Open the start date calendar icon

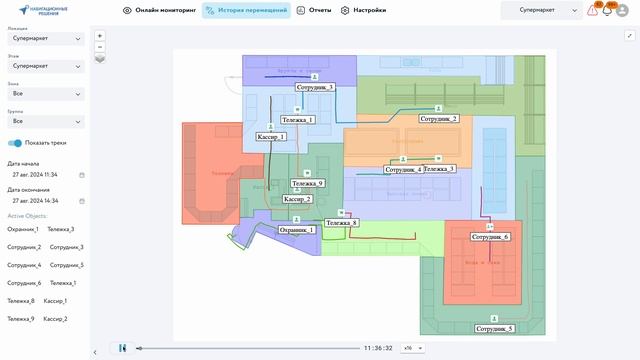82,175
